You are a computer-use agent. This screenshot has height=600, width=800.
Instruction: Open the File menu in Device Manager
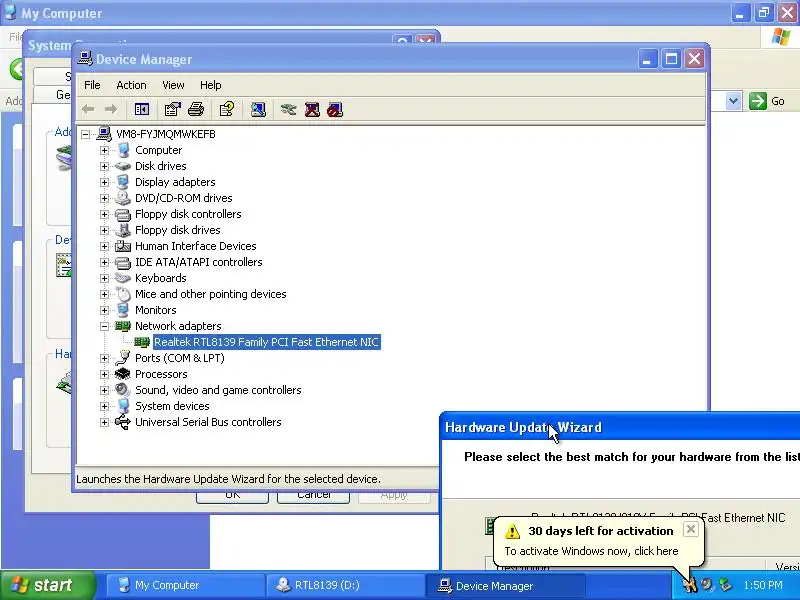coord(92,85)
